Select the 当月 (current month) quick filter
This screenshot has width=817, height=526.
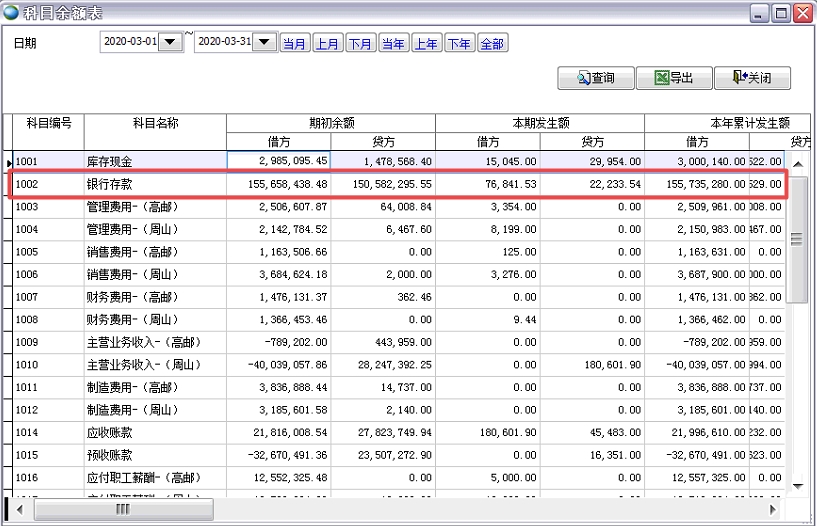[x=294, y=43]
